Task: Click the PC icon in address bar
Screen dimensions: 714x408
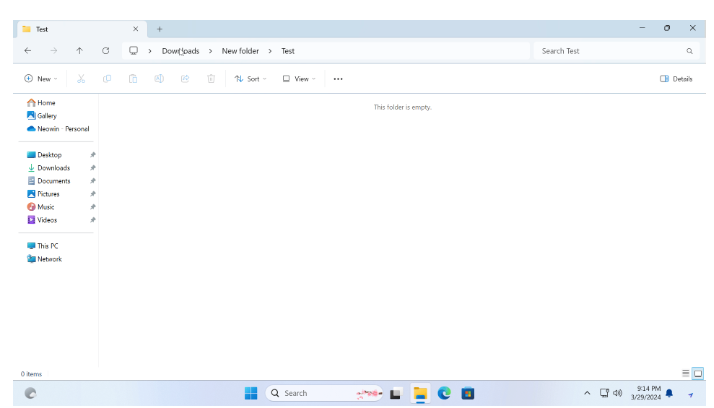Action: tap(133, 51)
